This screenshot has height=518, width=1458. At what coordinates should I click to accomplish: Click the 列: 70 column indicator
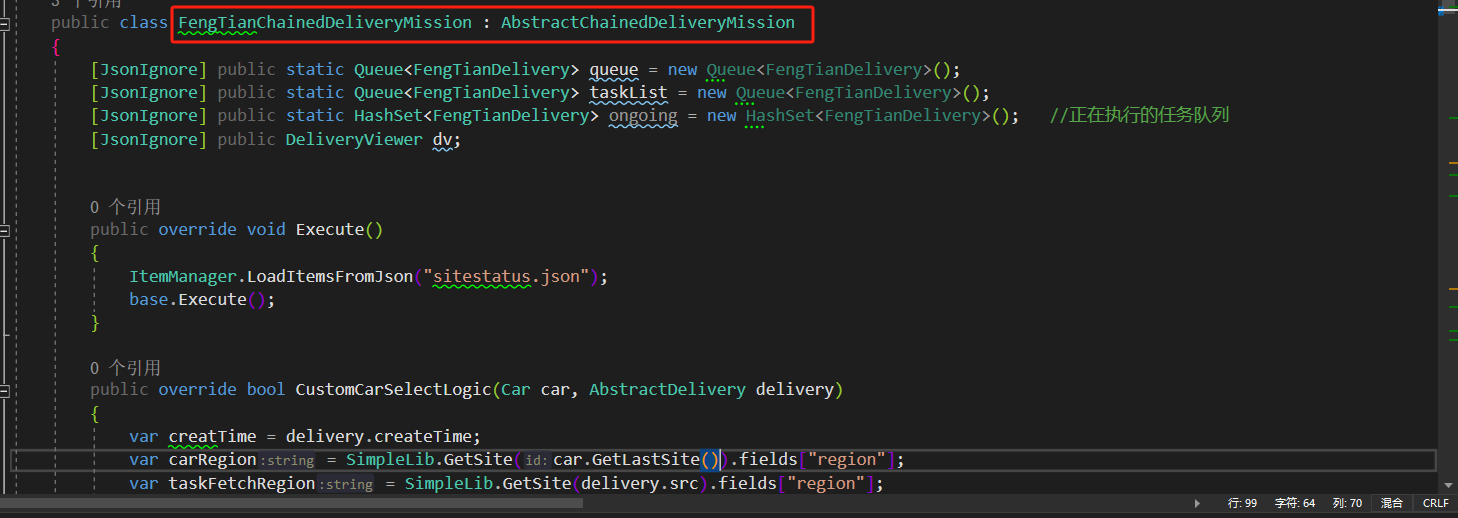click(1347, 503)
